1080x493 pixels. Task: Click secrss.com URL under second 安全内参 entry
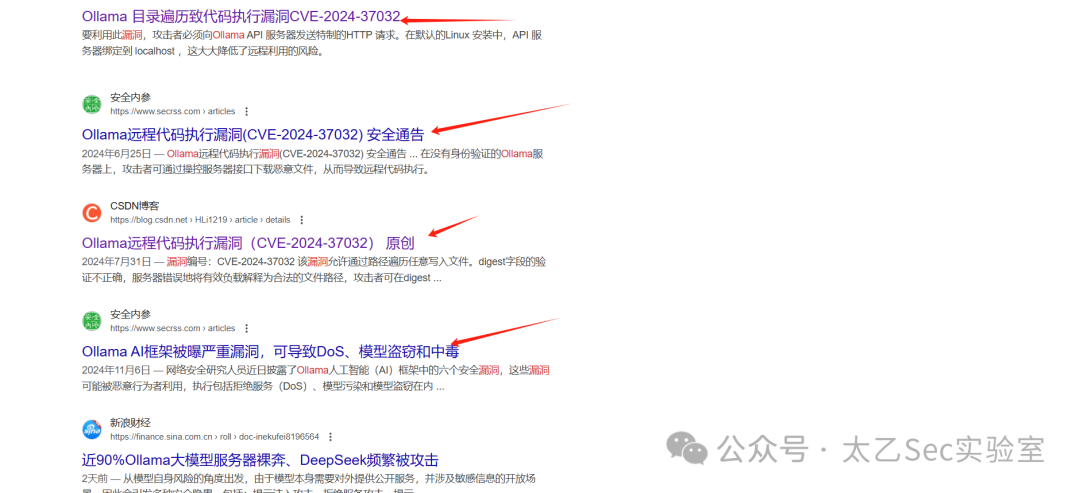pyautogui.click(x=172, y=328)
